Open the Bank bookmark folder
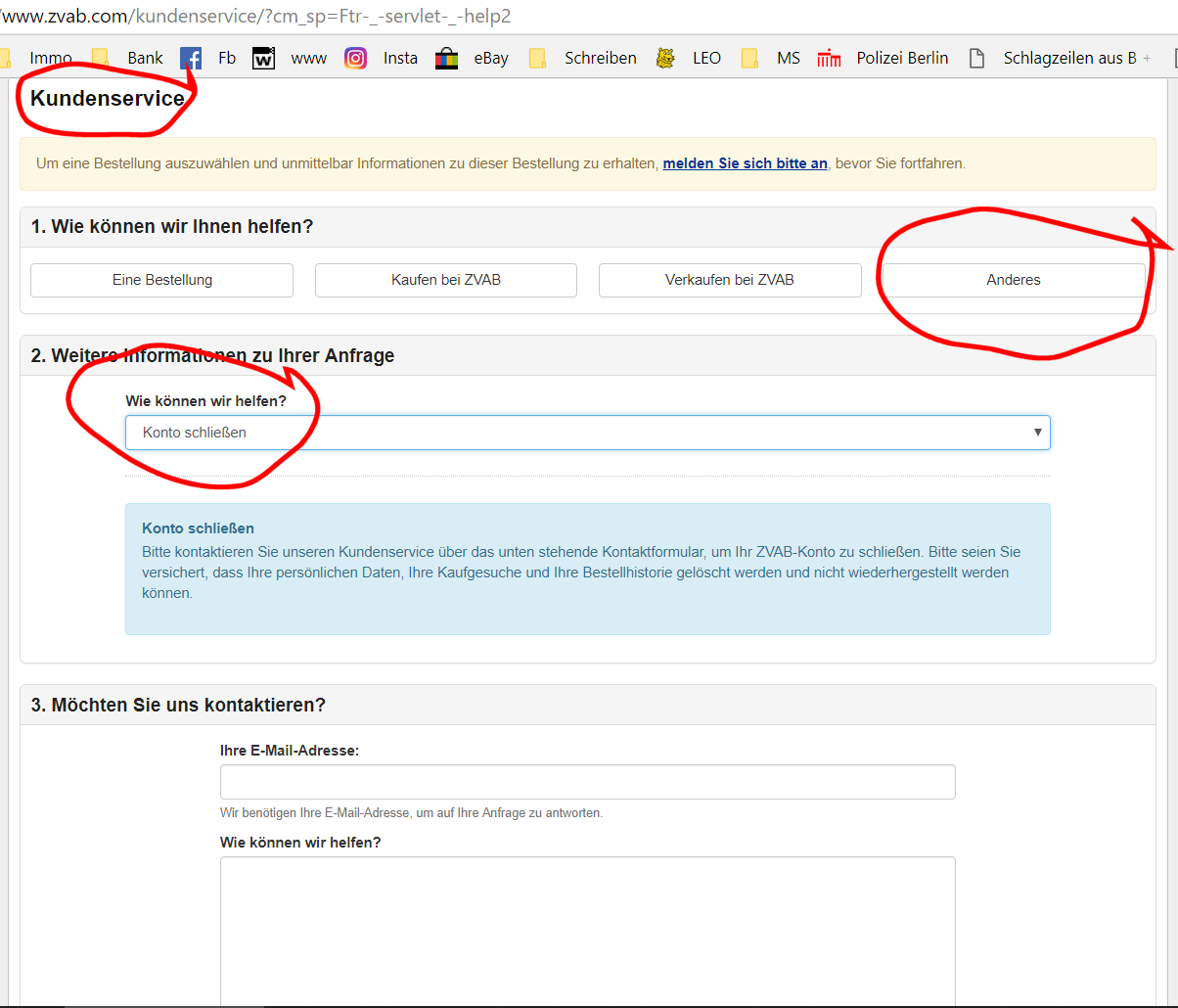Viewport: 1178px width, 1008px height. tap(127, 58)
